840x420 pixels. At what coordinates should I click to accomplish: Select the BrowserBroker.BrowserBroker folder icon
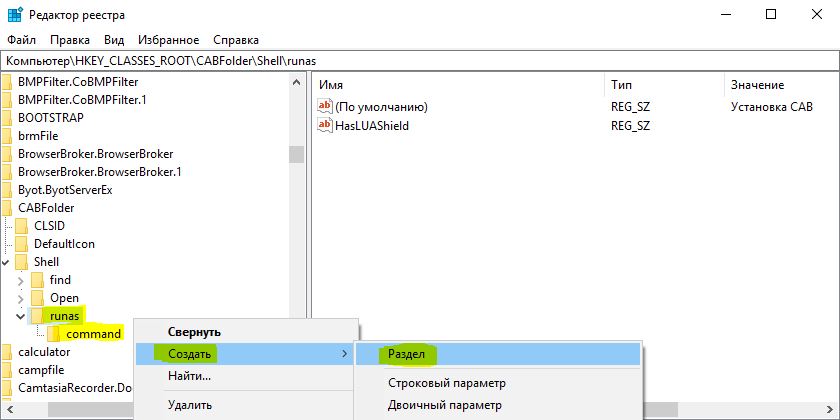(6, 154)
